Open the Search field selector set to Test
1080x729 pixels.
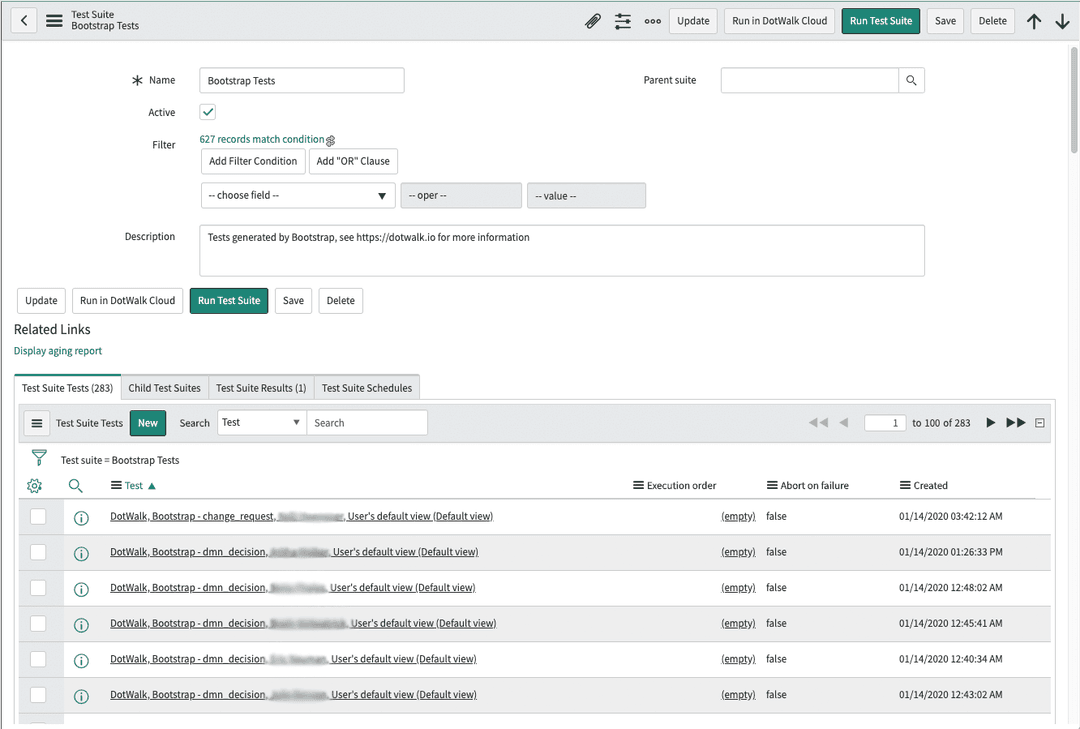pos(262,422)
